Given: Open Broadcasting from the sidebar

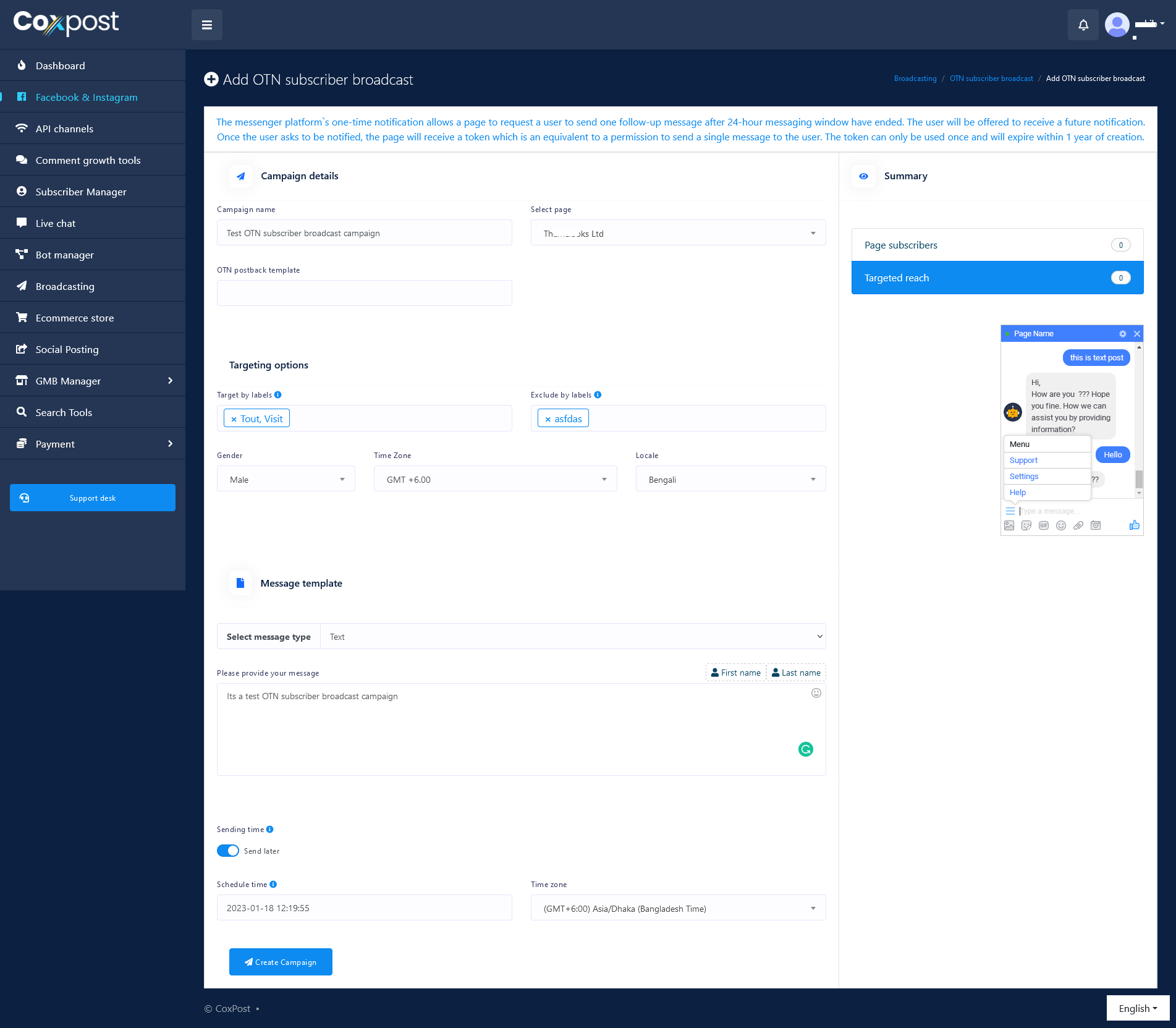Looking at the screenshot, I should pyautogui.click(x=65, y=286).
